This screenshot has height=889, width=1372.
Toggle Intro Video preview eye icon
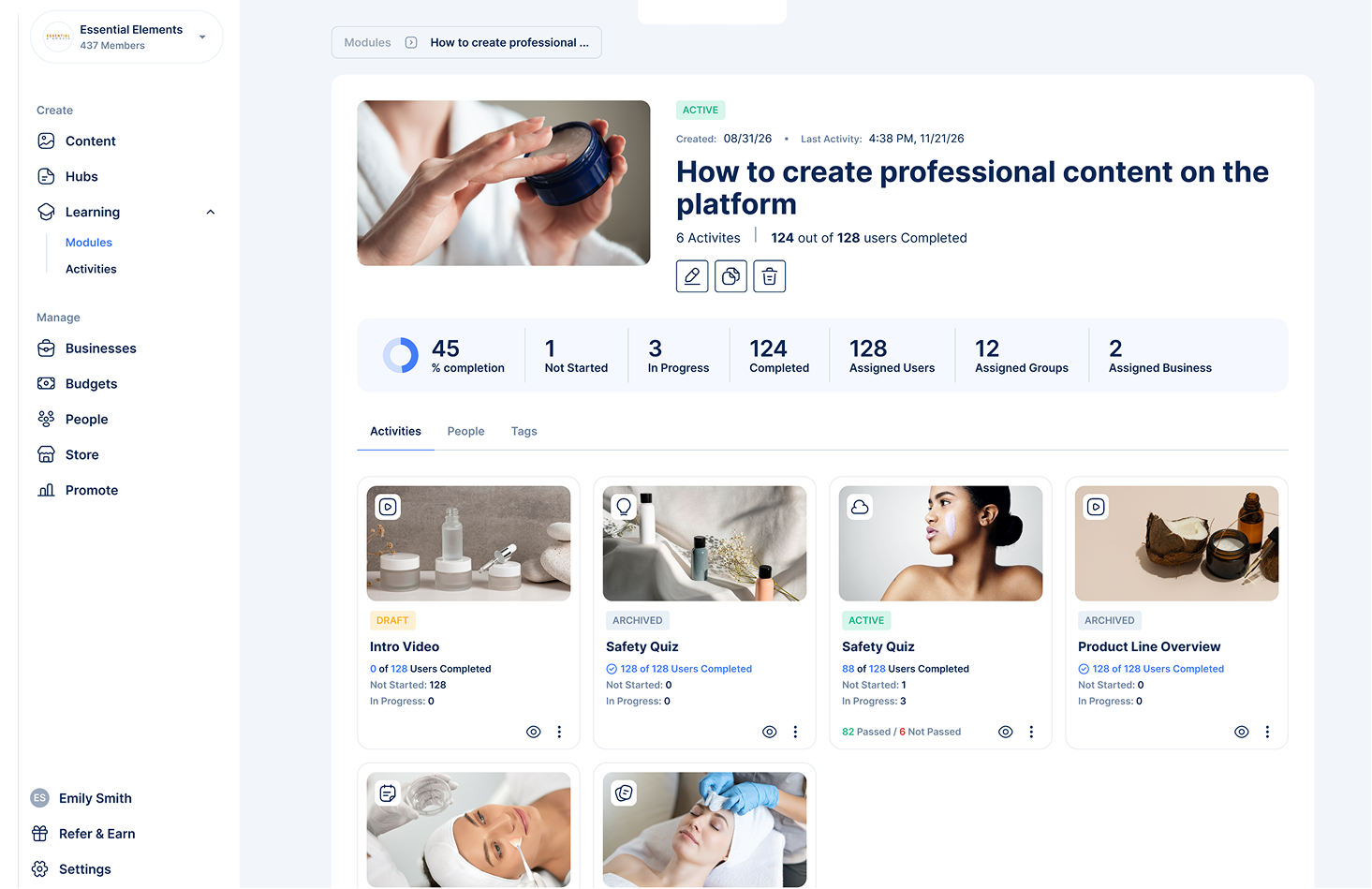(x=533, y=732)
